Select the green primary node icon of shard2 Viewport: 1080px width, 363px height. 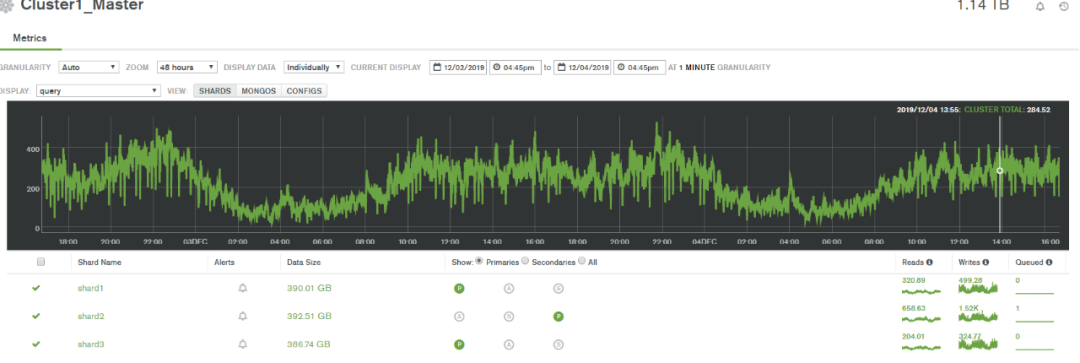click(x=559, y=316)
